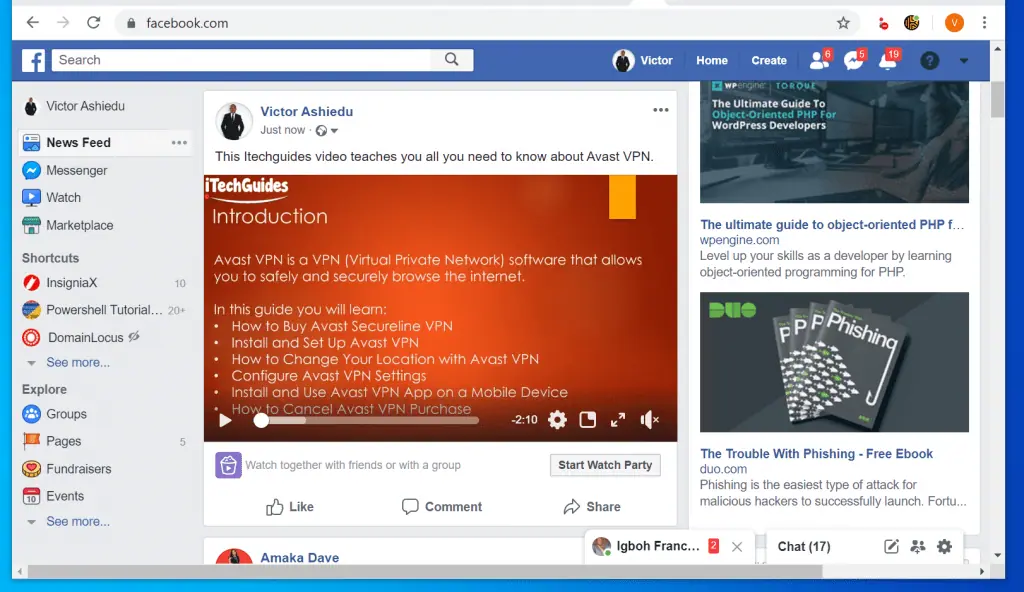This screenshot has height=592, width=1024.
Task: Open the create group chat icon
Action: [916, 546]
